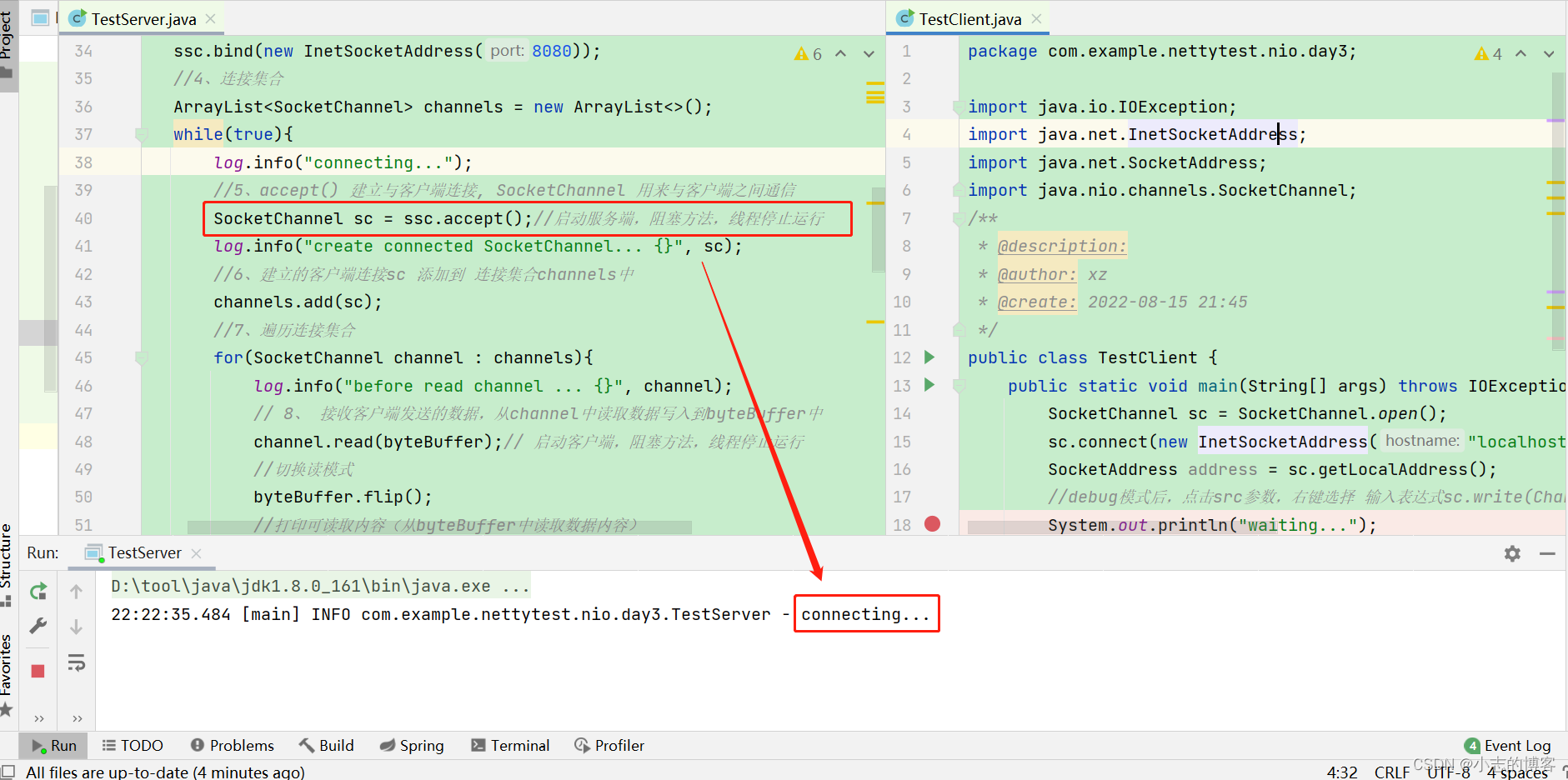Image resolution: width=1568 pixels, height=780 pixels.
Task: Jump down the stack trace with down arrow
Action: [76, 626]
